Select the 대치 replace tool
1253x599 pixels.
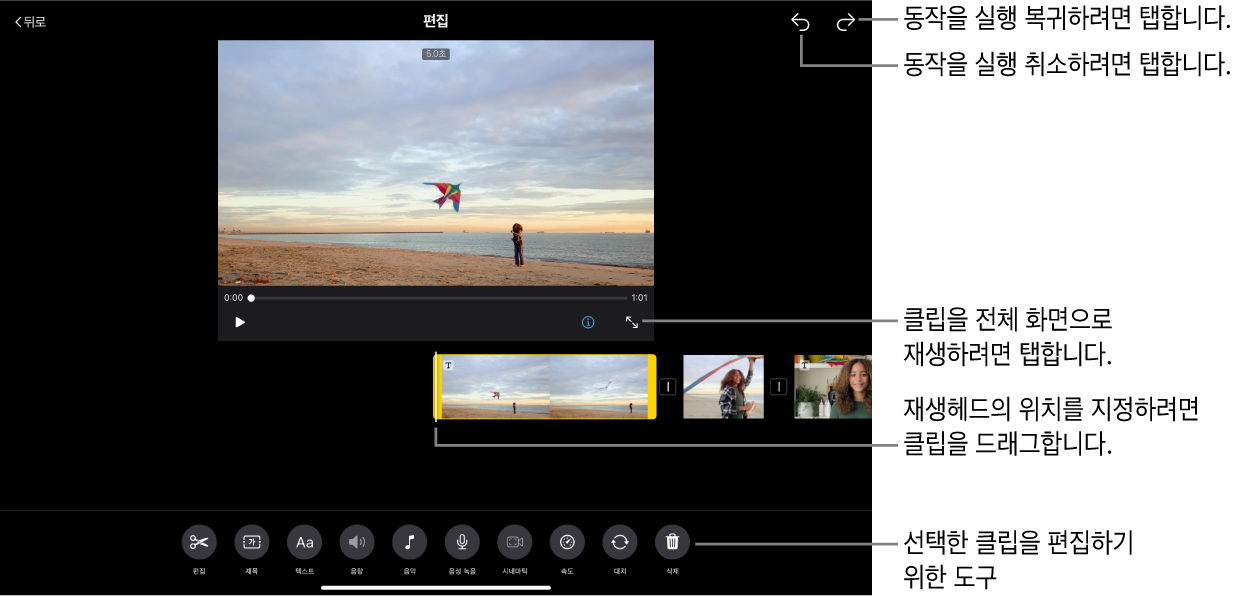(x=620, y=542)
